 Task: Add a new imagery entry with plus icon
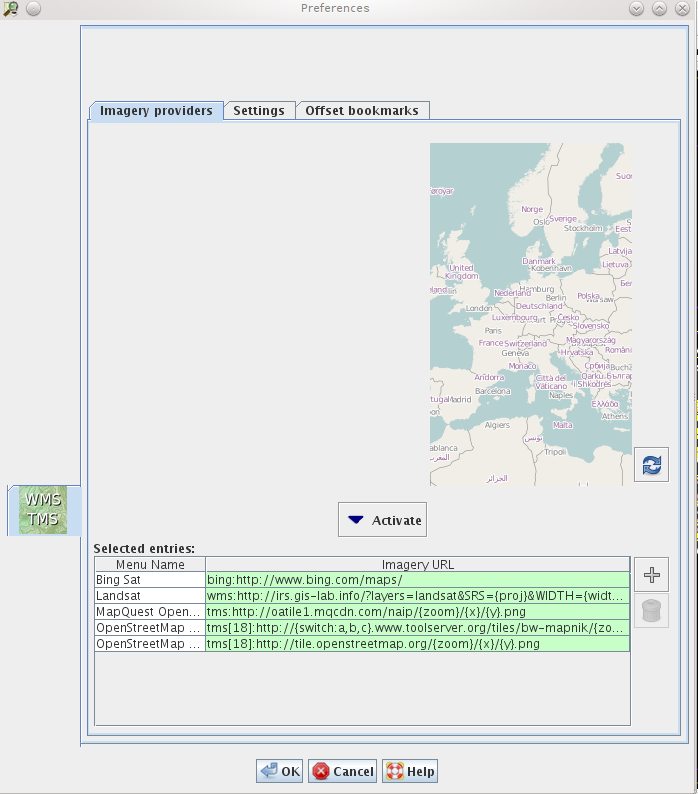pyautogui.click(x=651, y=575)
